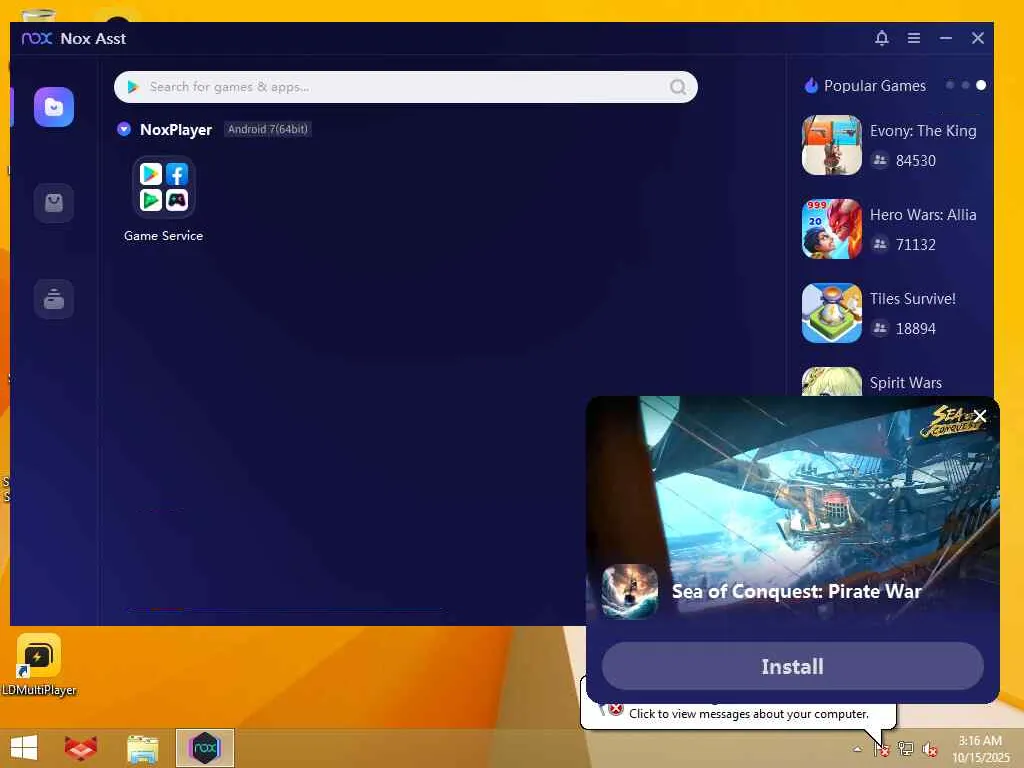1024x768 pixels.
Task: Click the Game Service label
Action: 163,236
